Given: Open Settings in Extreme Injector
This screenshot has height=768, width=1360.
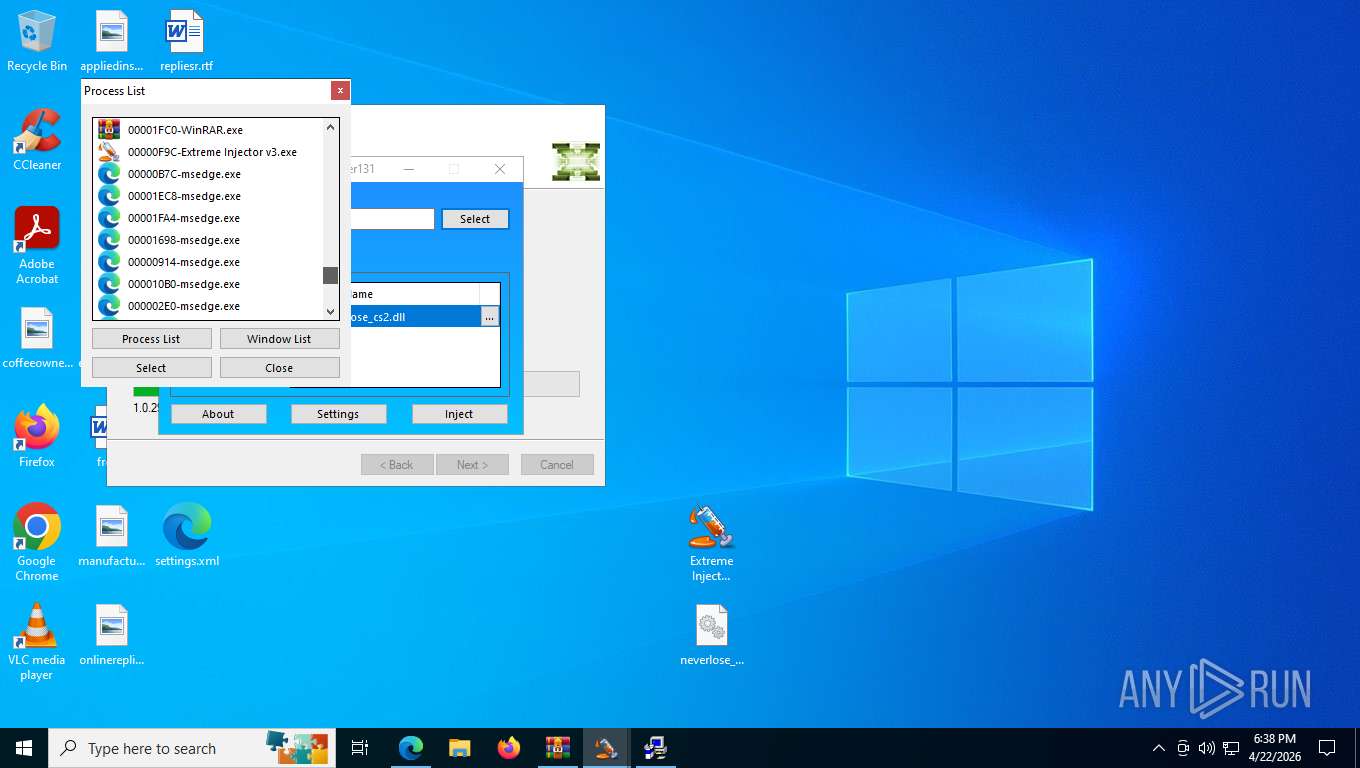Looking at the screenshot, I should 338,414.
